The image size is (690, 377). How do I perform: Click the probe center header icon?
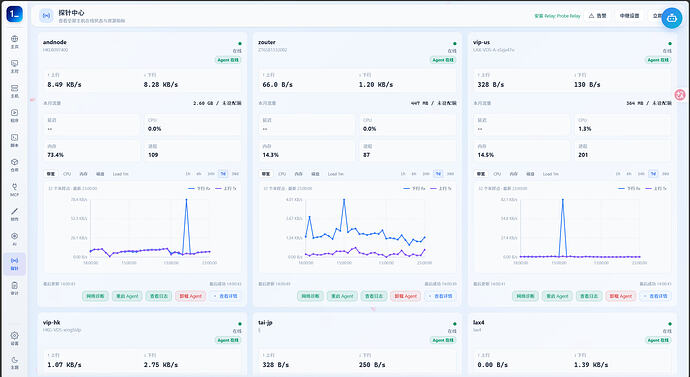46,16
